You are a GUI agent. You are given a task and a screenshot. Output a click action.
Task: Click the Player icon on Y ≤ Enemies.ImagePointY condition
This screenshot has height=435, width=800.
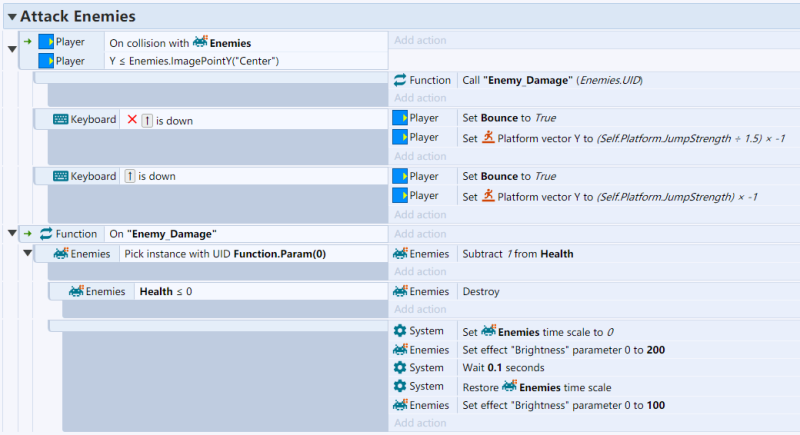pos(46,61)
